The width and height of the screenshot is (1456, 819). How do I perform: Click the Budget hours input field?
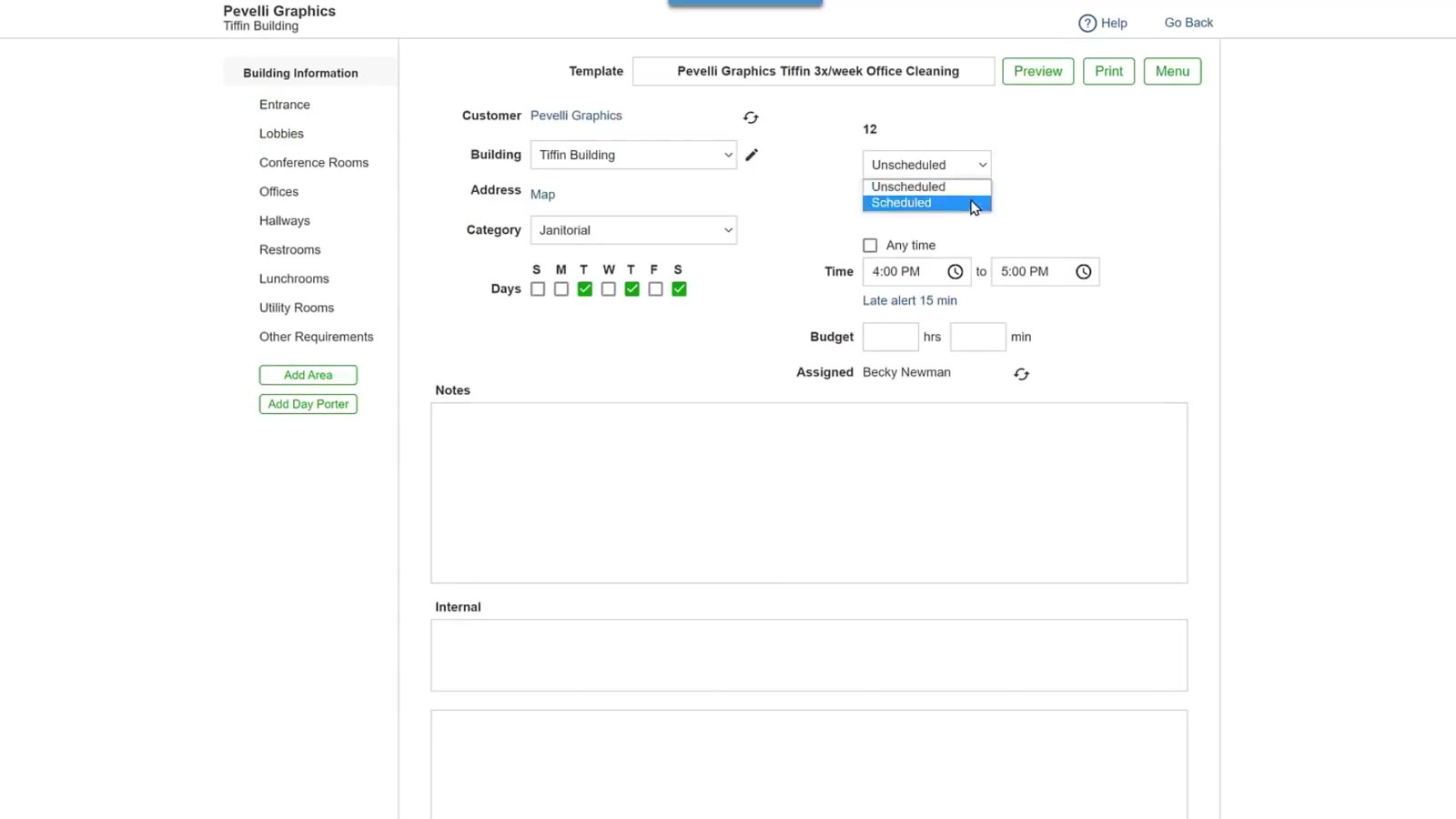[x=890, y=337]
